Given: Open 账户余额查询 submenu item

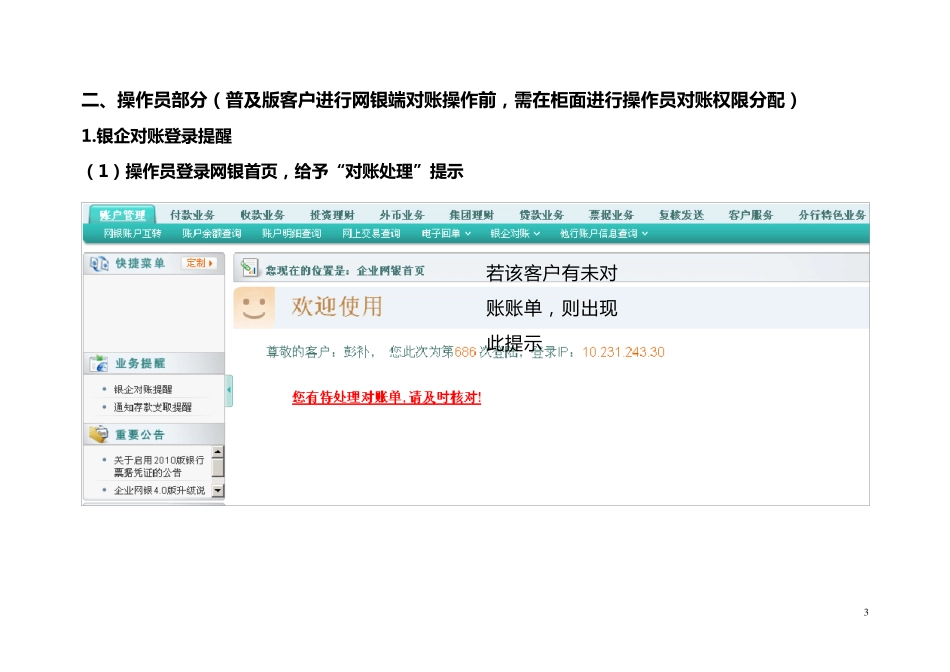Looking at the screenshot, I should pos(211,233).
